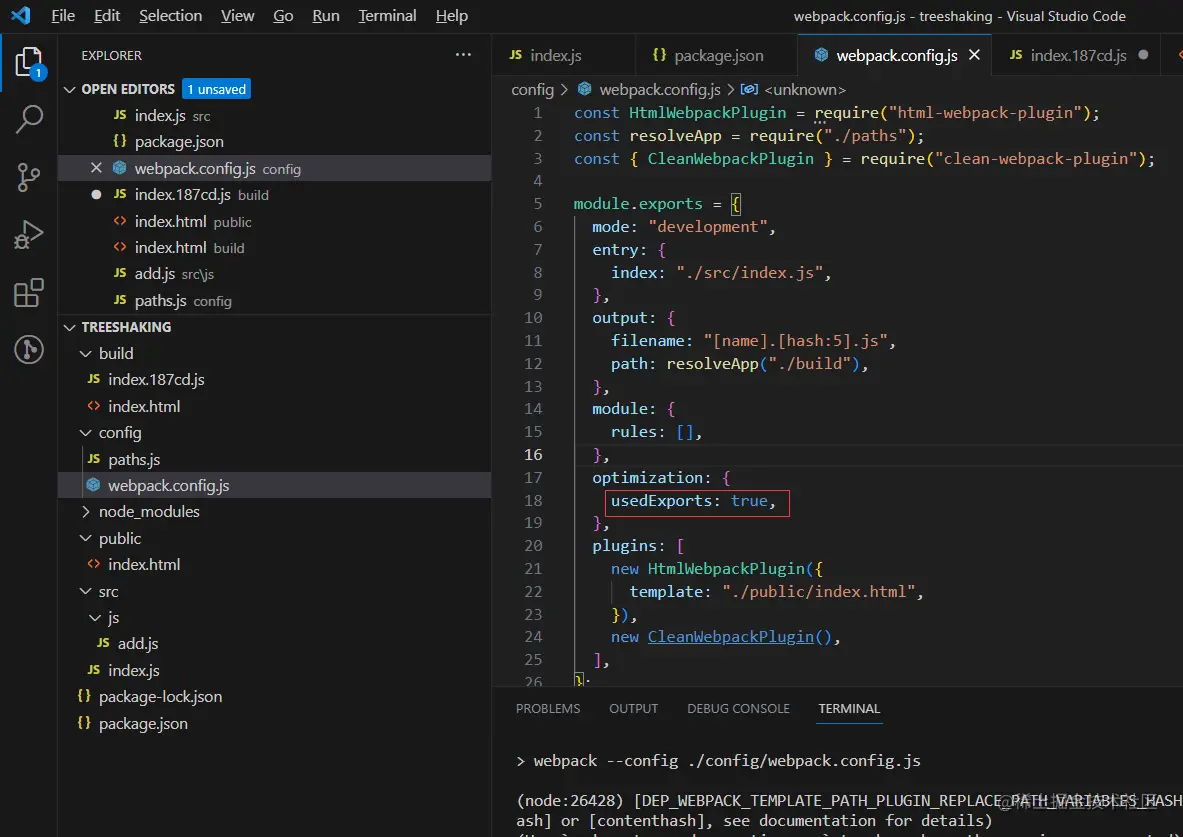Show the Output panel tab
The image size is (1183, 837).
[x=633, y=709]
